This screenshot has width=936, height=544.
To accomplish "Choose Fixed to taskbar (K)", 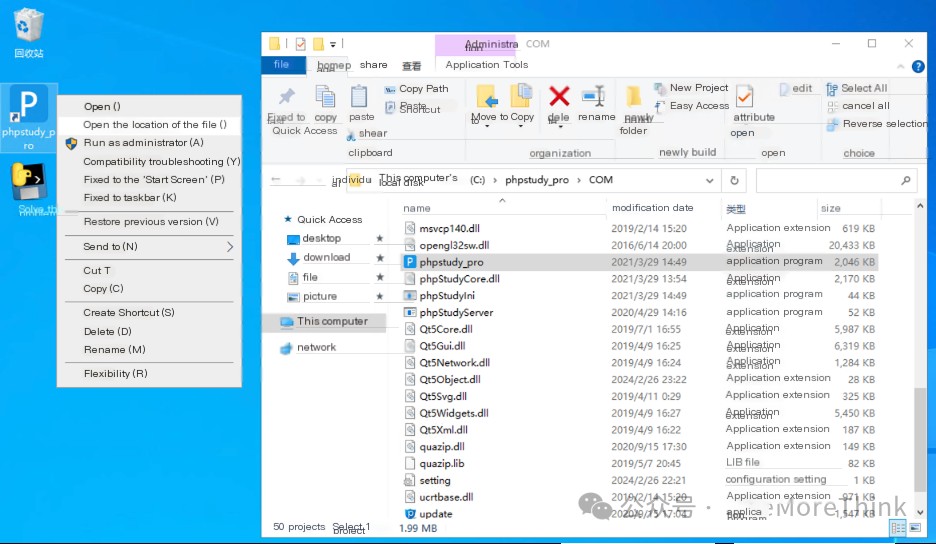I will [149, 198].
